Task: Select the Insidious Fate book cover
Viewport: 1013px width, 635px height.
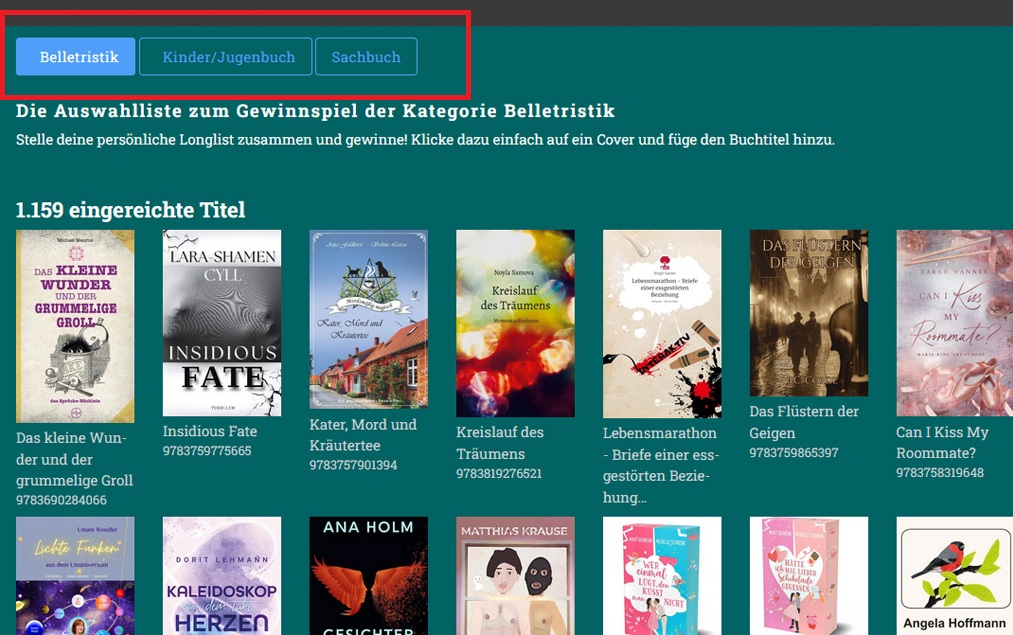Action: [x=222, y=323]
